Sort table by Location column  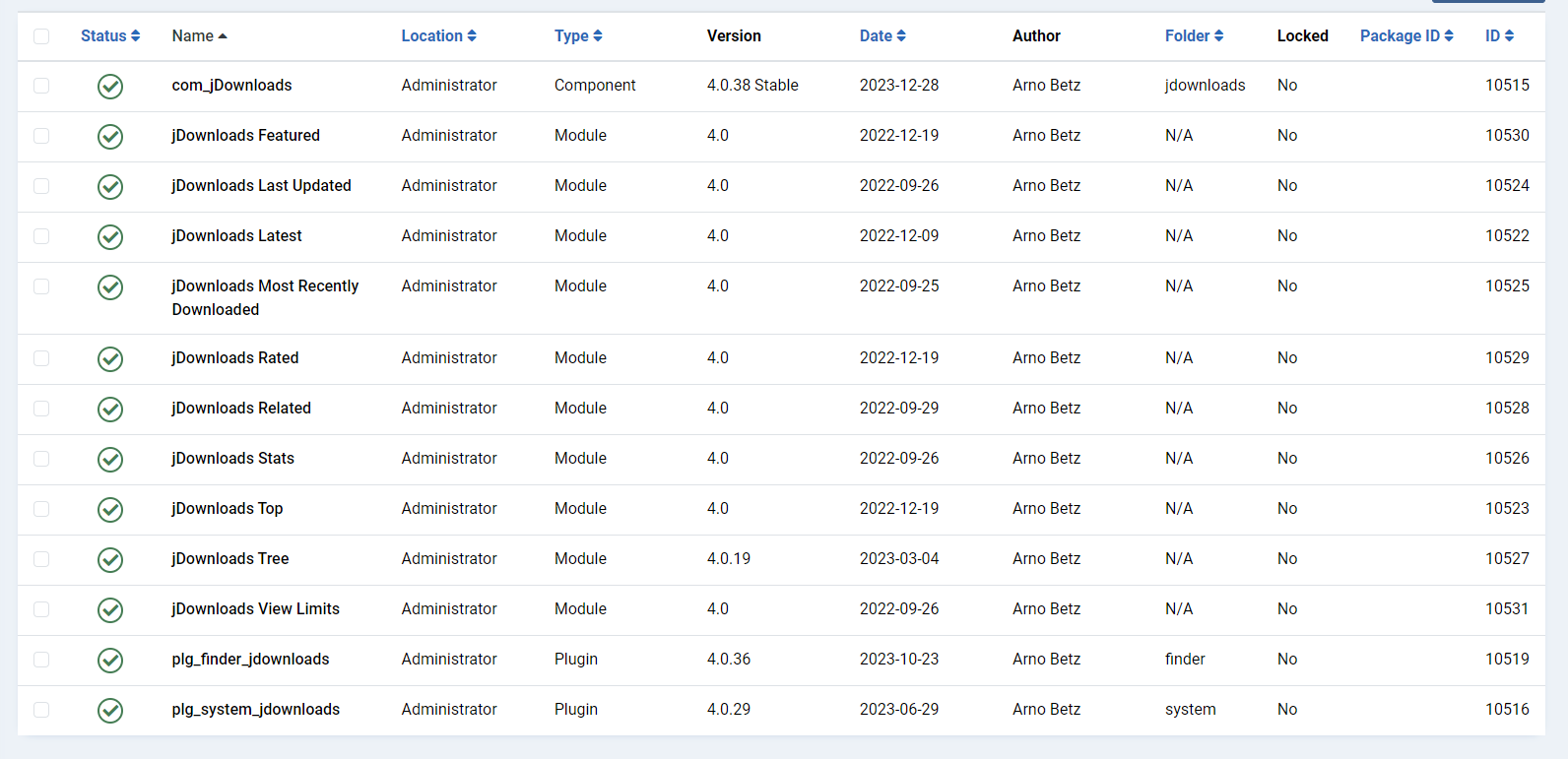pyautogui.click(x=439, y=36)
